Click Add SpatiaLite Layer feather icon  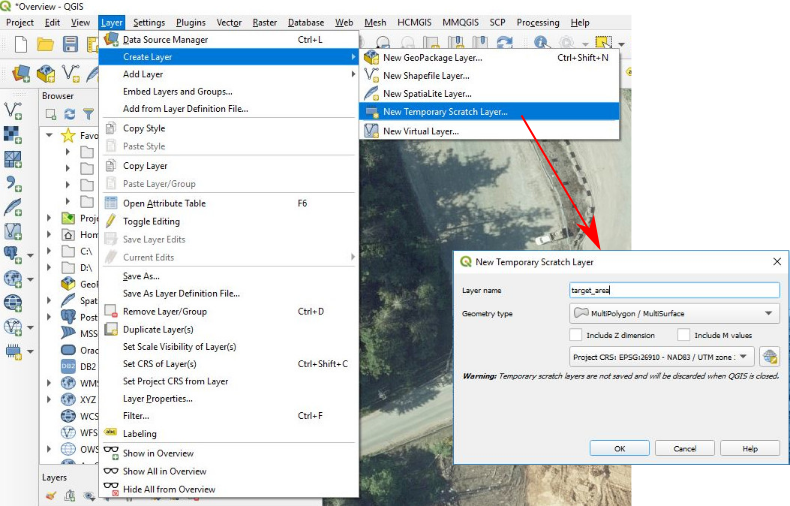[13, 207]
